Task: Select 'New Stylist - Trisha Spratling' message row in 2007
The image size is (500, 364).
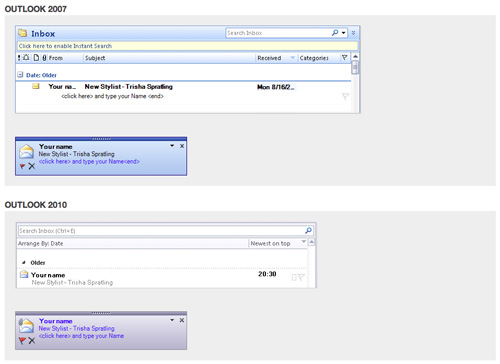Action: click(183, 91)
